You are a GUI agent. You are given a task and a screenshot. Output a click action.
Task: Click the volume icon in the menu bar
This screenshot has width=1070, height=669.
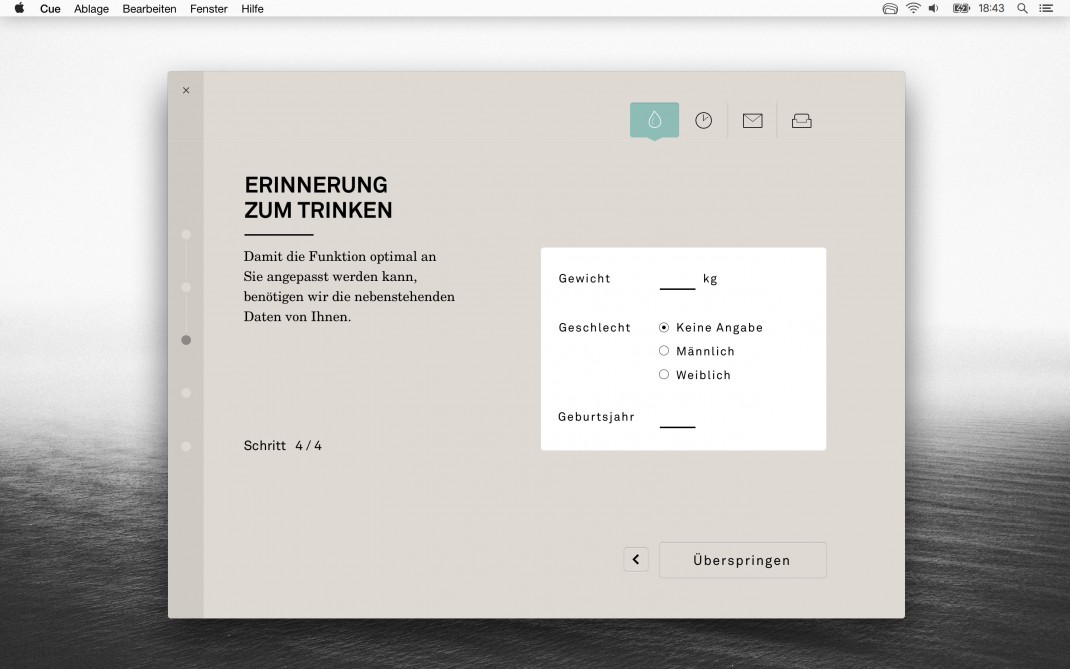pyautogui.click(x=934, y=8)
